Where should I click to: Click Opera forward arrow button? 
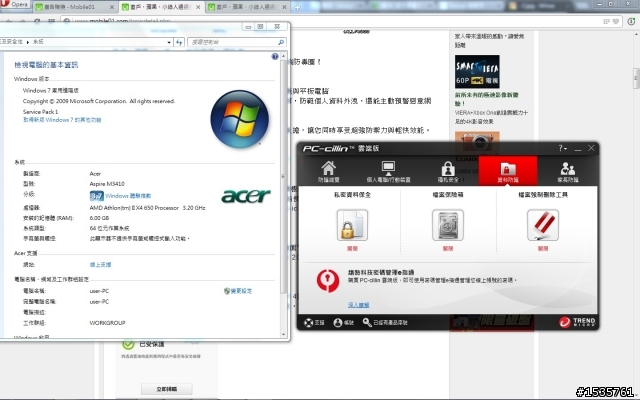(x=22, y=20)
